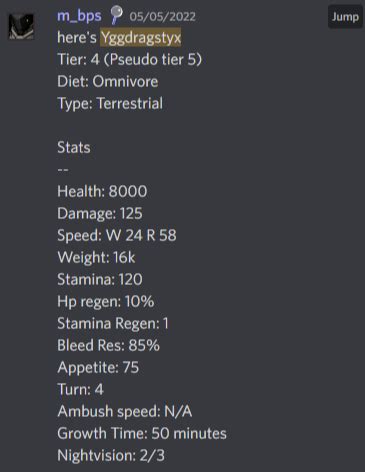Click the Speed: W 24 R 58 line

coord(117,235)
